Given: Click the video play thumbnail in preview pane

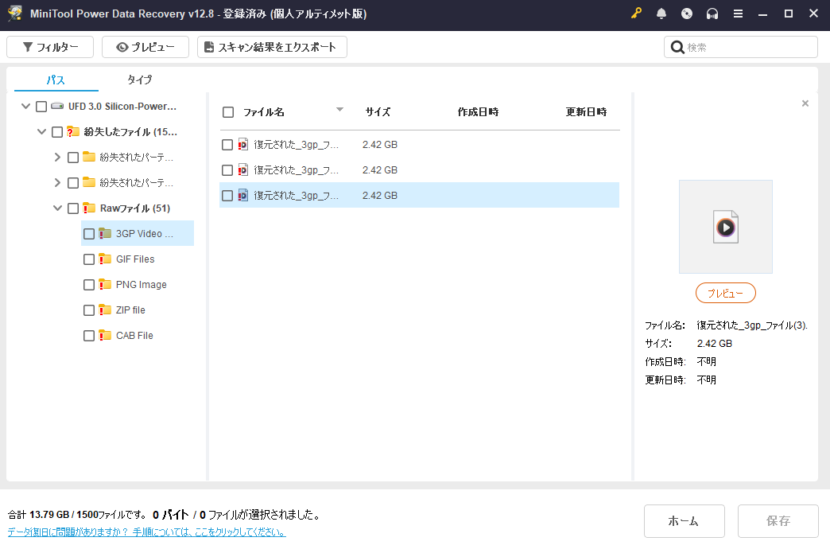Looking at the screenshot, I should 725,227.
